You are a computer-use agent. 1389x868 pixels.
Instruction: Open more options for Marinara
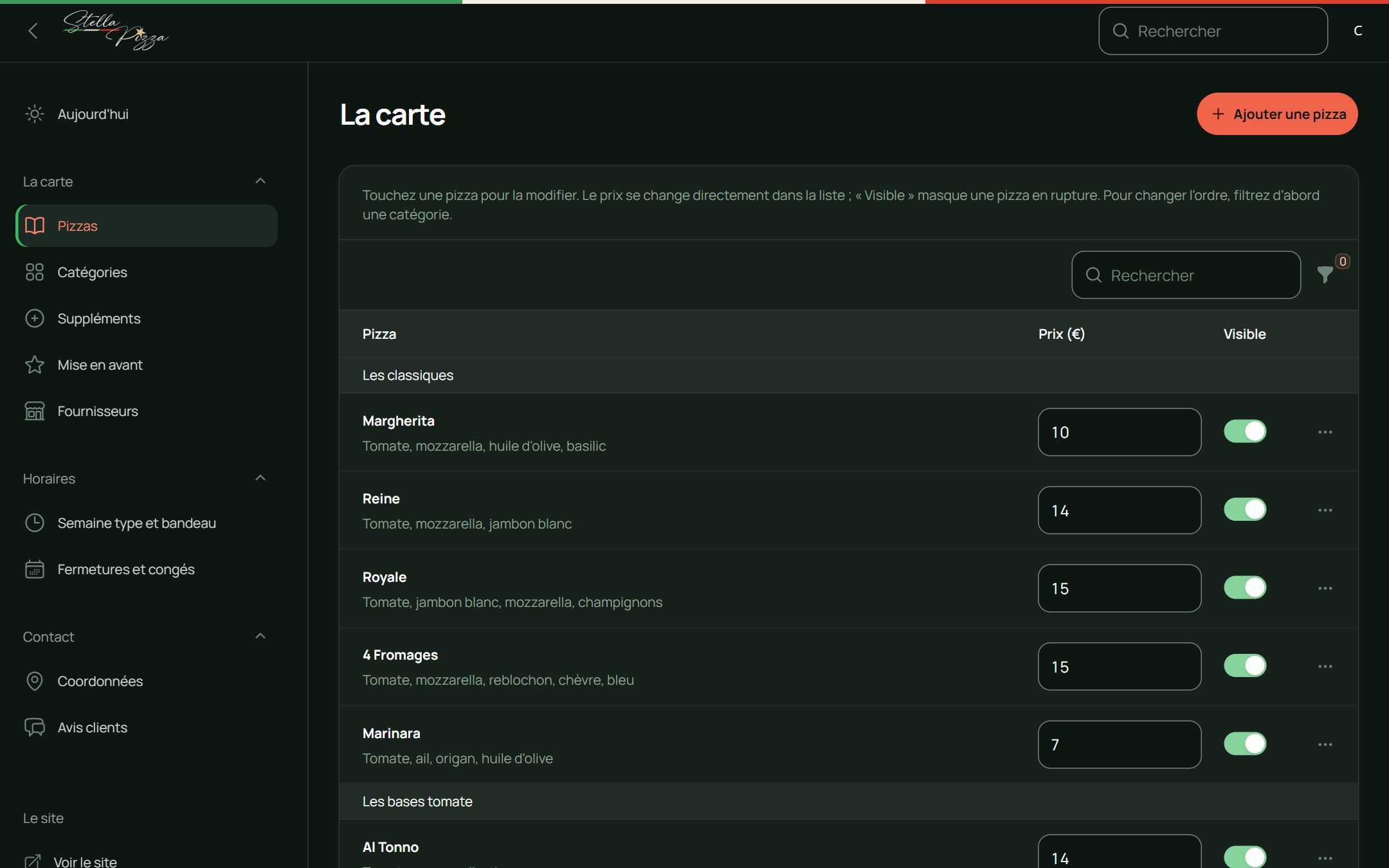tap(1325, 745)
